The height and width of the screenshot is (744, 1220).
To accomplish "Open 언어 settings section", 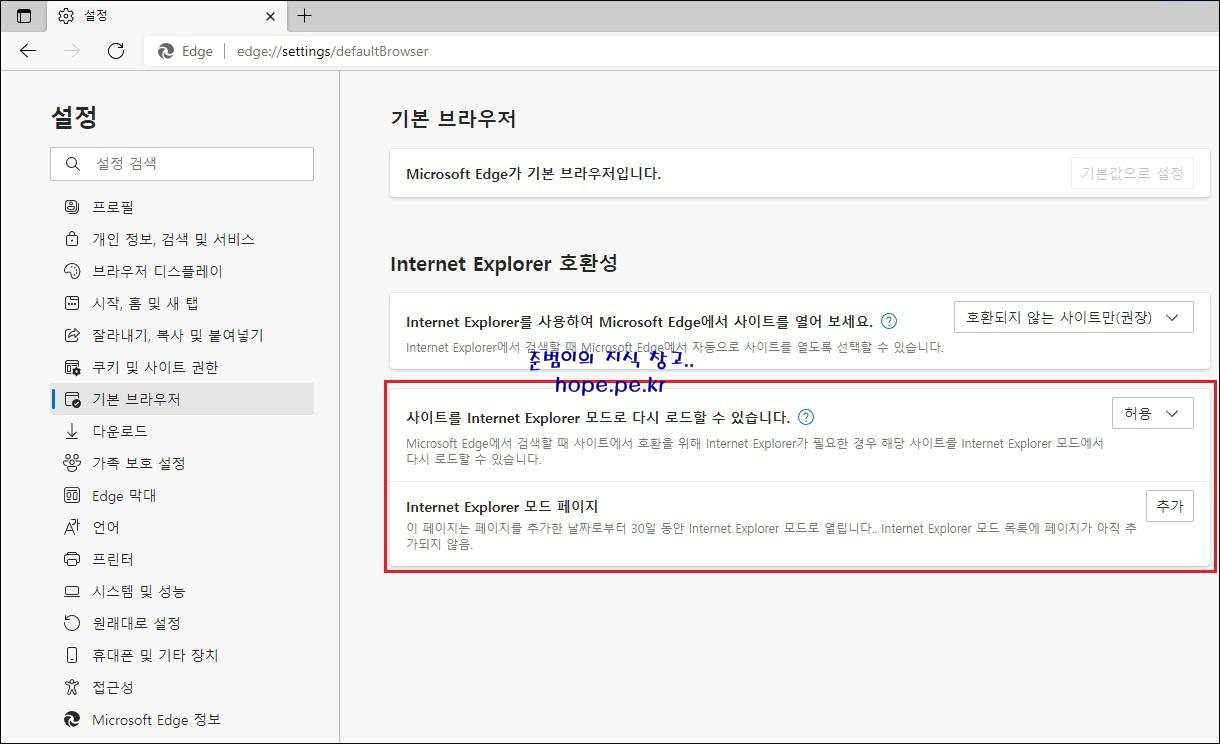I will (182, 527).
